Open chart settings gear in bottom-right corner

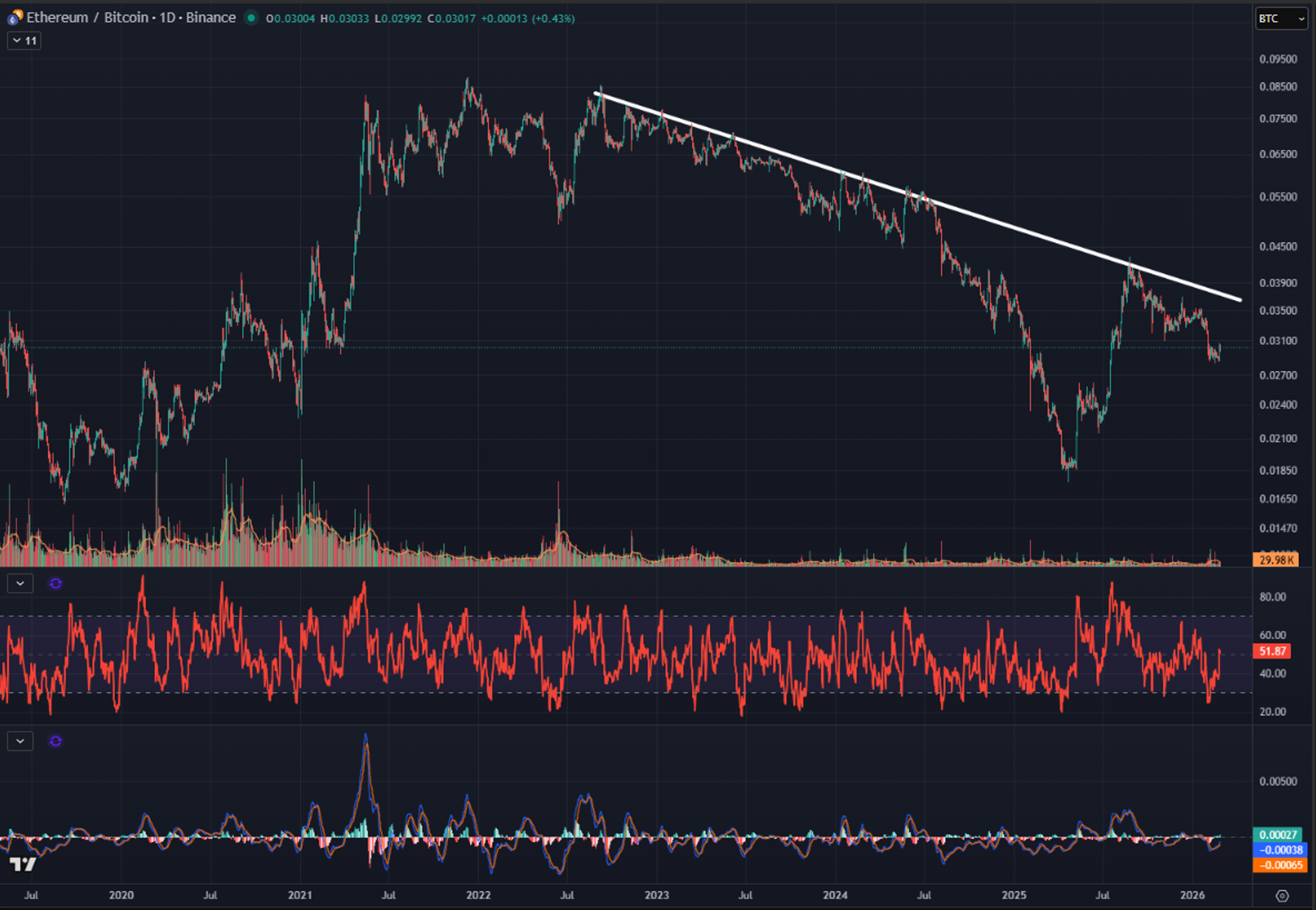click(x=1282, y=896)
